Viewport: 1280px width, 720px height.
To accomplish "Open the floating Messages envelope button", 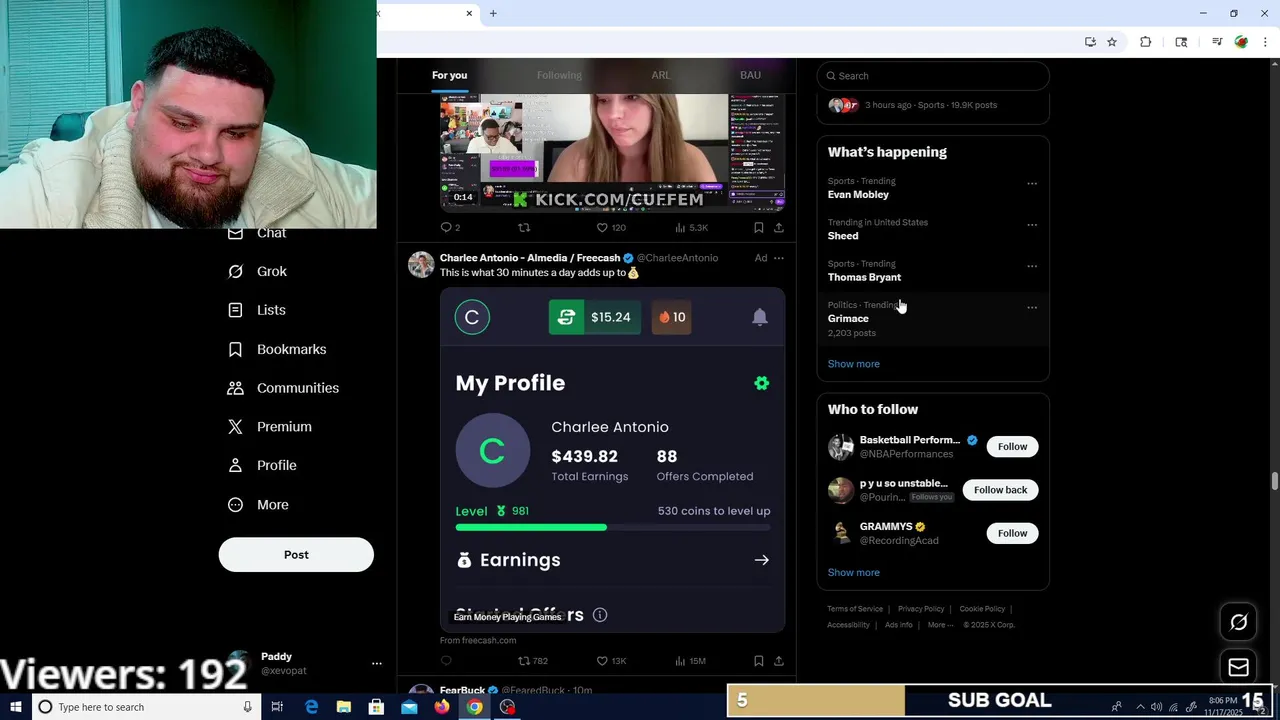I will pyautogui.click(x=1239, y=667).
